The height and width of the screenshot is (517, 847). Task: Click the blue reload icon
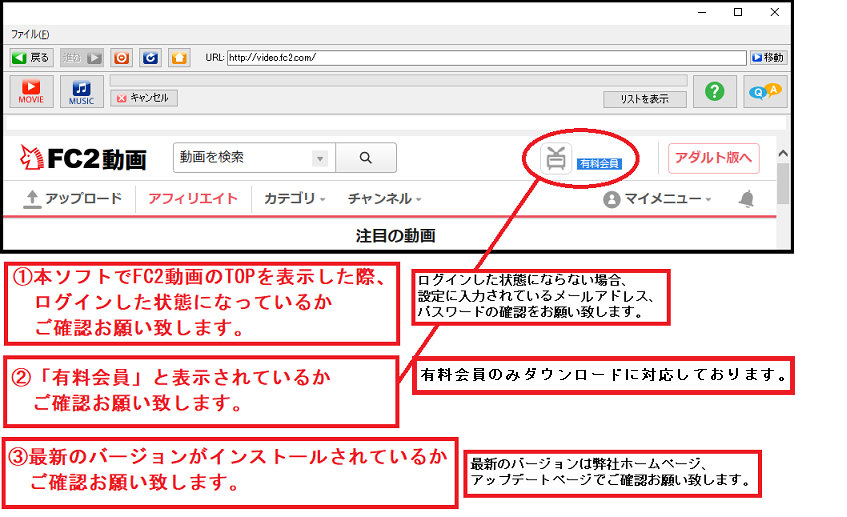(150, 57)
